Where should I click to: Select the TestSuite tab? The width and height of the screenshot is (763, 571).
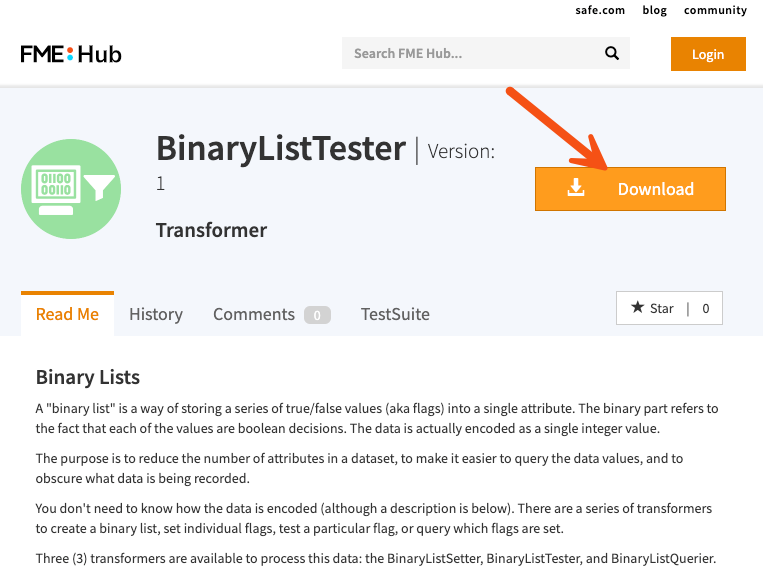click(395, 314)
